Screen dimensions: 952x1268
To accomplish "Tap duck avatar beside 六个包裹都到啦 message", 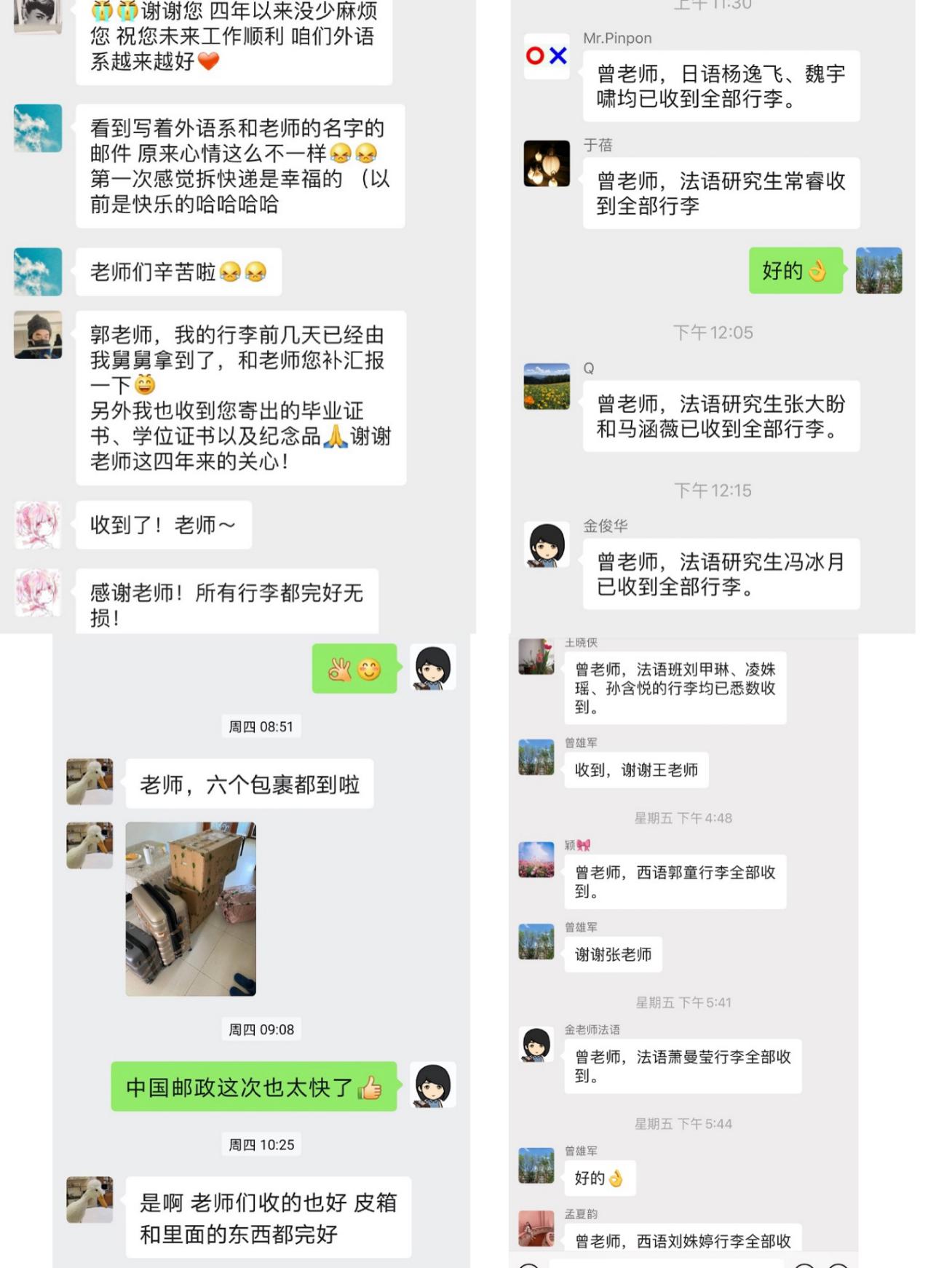I will click(x=90, y=781).
